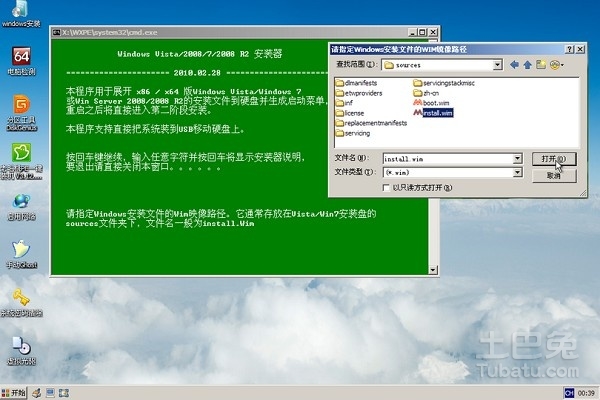Expand the 查找范围 sources dropdown

[497, 65]
